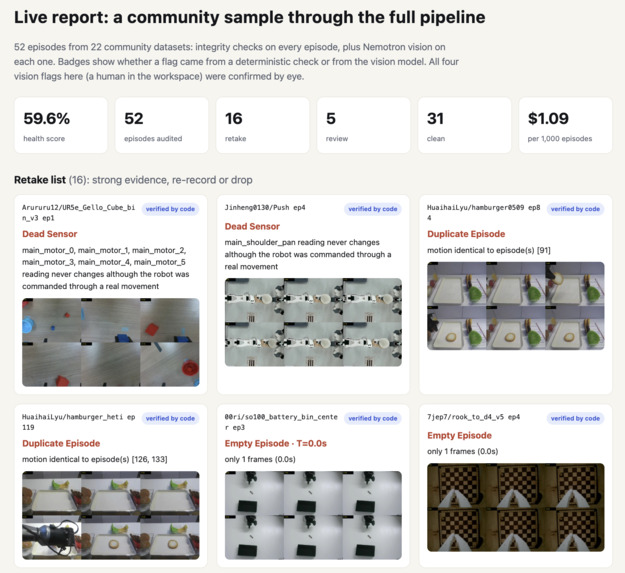The height and width of the screenshot is (573, 625).
Task: Click 'verified by code' badge on hamburger0509 card
Action: 575,209
